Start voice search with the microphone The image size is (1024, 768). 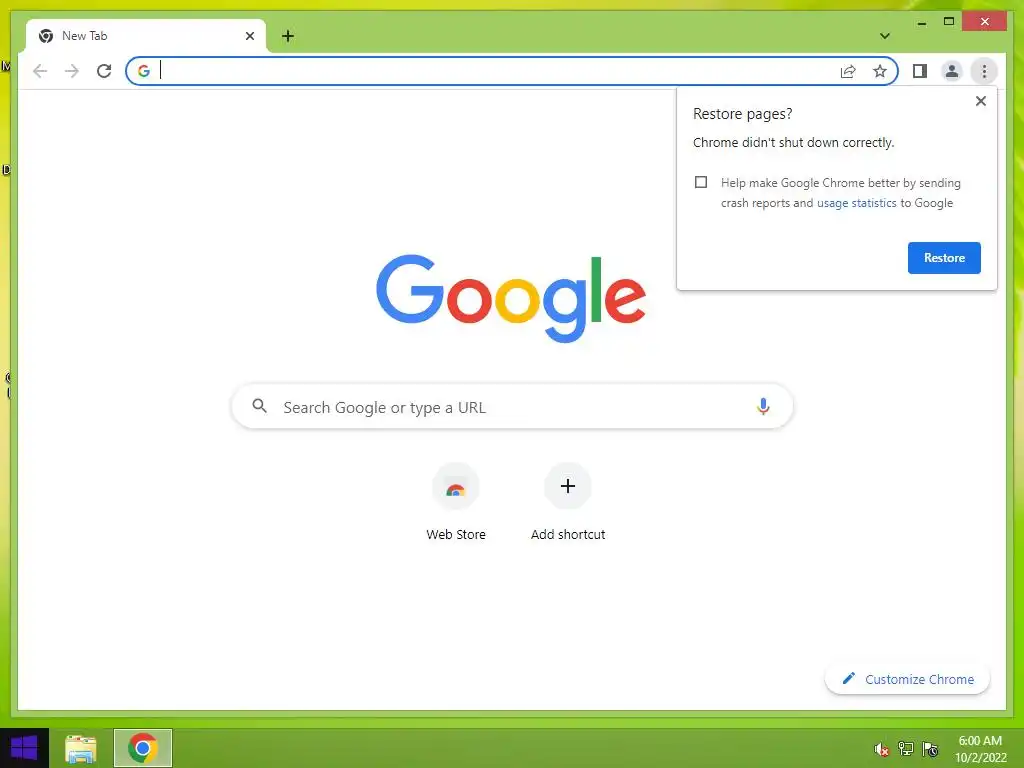point(763,407)
